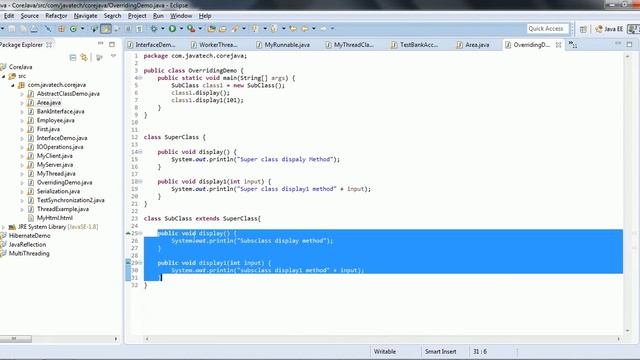Image resolution: width=640 pixels, height=360 pixels.
Task: Maximize the Package Explorer panel
Action: tap(112, 44)
